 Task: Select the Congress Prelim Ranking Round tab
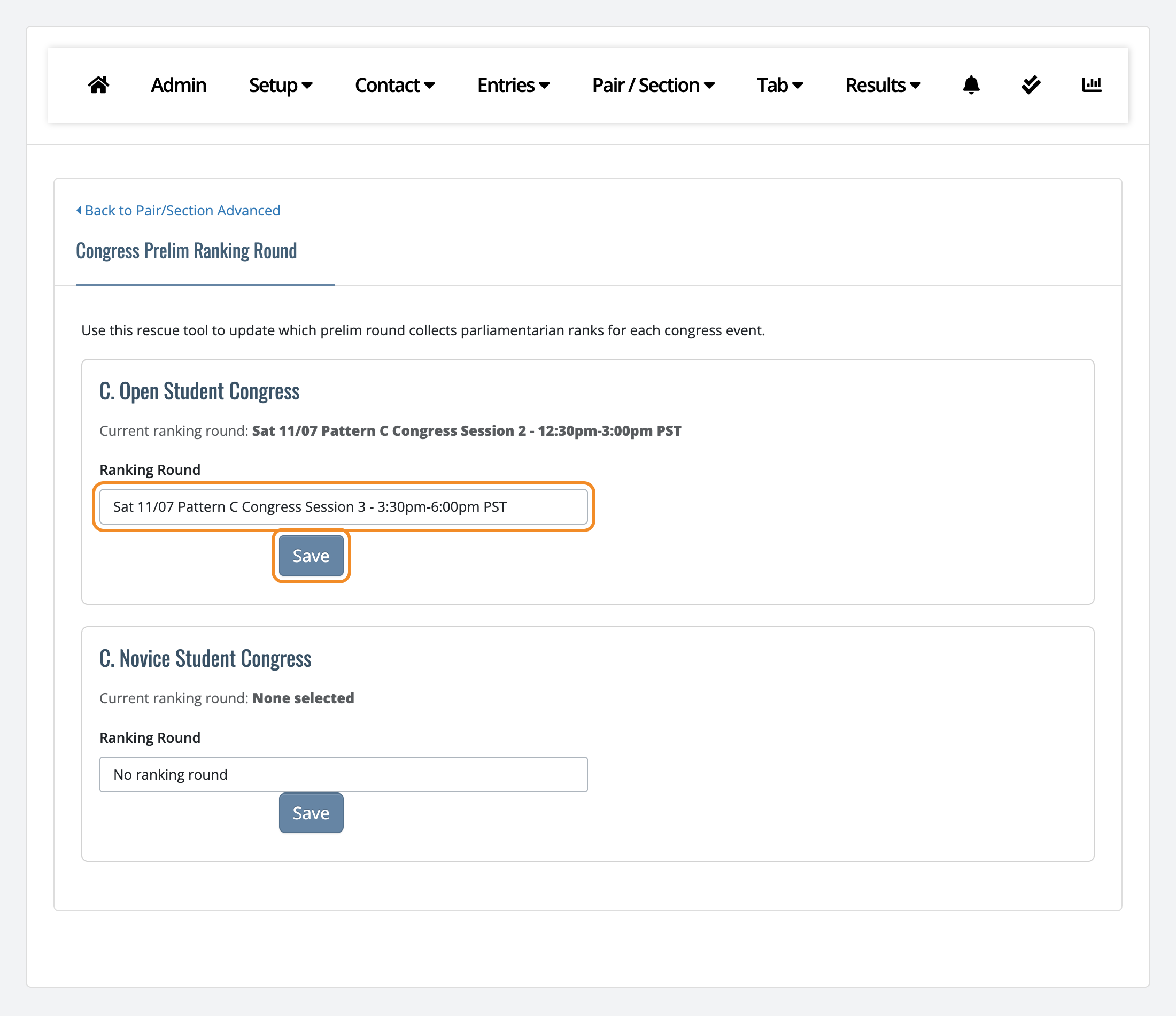[x=186, y=251]
